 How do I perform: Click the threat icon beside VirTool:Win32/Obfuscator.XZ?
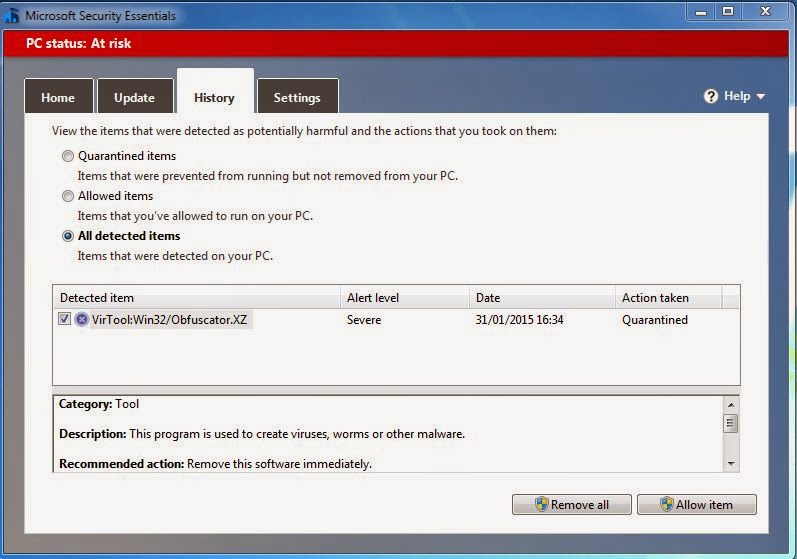81,320
